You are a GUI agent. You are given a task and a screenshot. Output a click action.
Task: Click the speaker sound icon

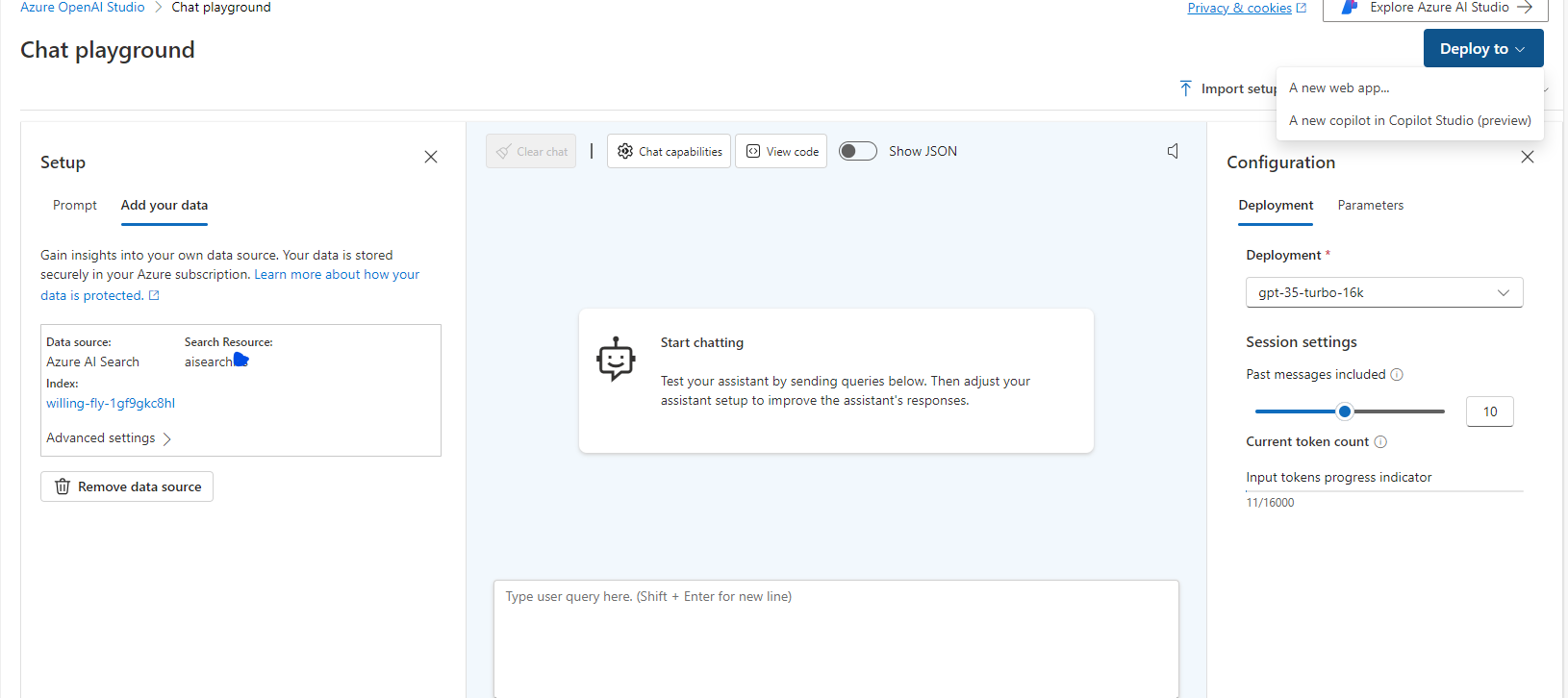1173,151
